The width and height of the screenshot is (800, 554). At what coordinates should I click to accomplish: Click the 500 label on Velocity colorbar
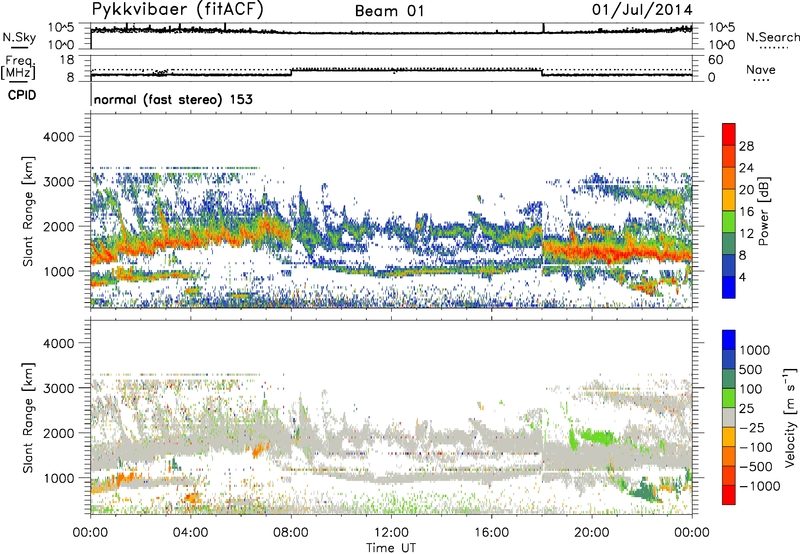(x=751, y=370)
